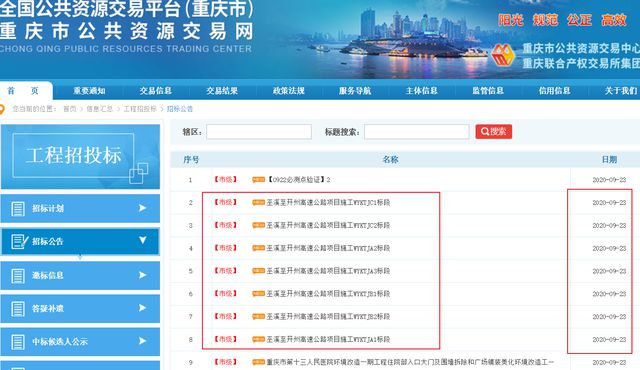Open the 重庆市第十三人民医院环境改造 announcement
This screenshot has width=640, height=370.
(x=410, y=362)
